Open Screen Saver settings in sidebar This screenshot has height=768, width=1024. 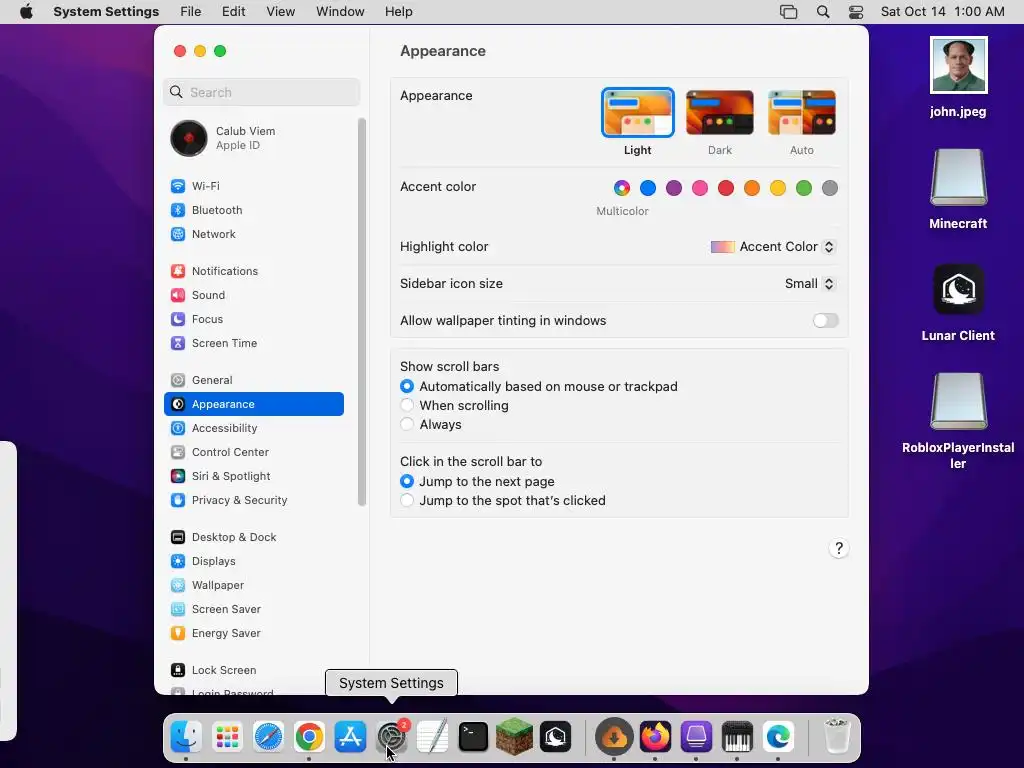click(x=253, y=609)
